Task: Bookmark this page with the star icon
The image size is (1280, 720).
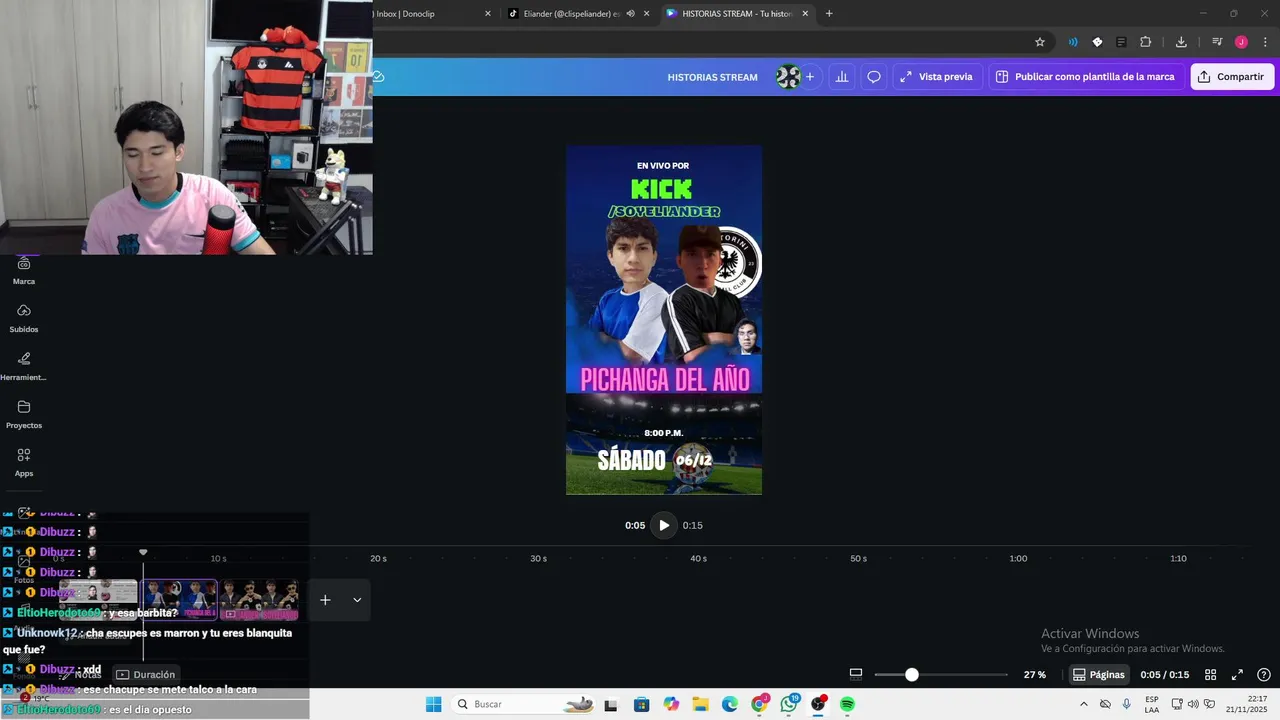Action: tap(1040, 42)
